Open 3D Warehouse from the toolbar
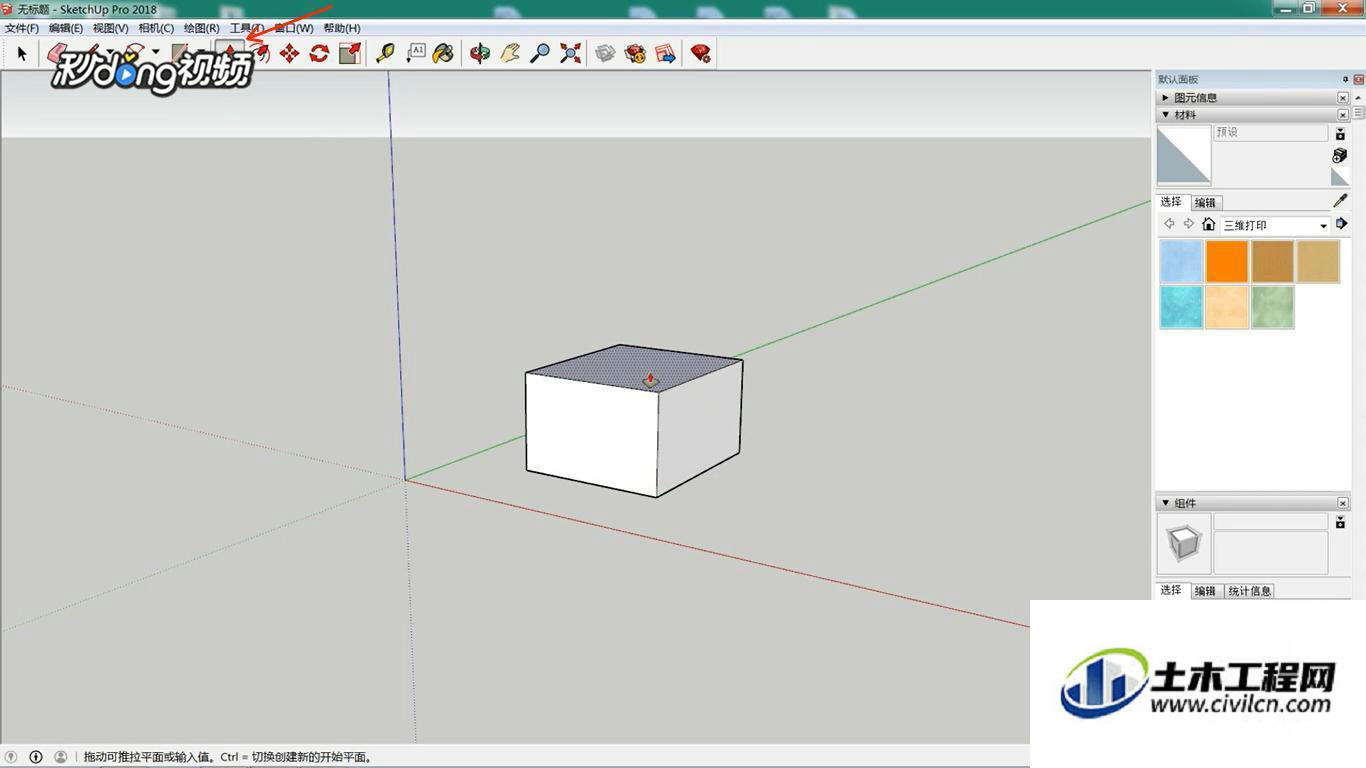This screenshot has width=1366, height=768. [x=605, y=54]
